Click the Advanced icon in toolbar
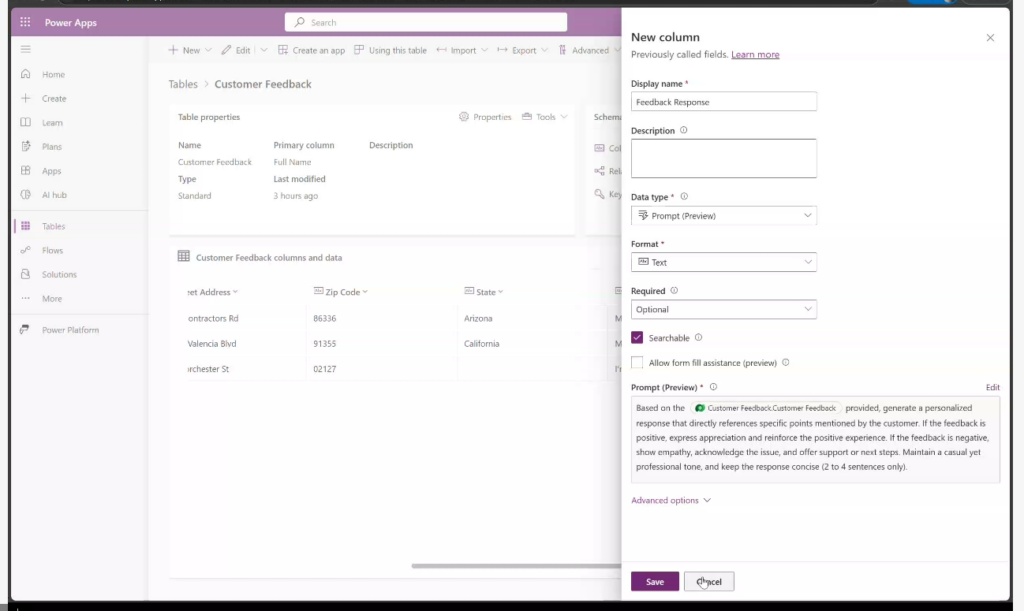The height and width of the screenshot is (611, 1024). tap(562, 50)
